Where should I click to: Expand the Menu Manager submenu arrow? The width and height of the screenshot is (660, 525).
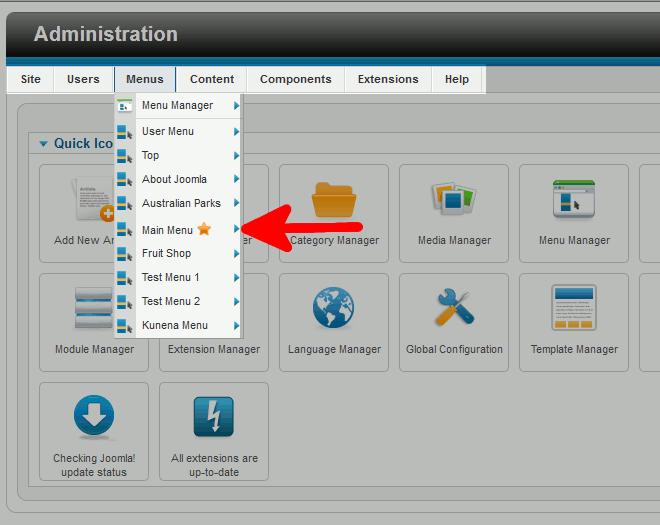(236, 105)
